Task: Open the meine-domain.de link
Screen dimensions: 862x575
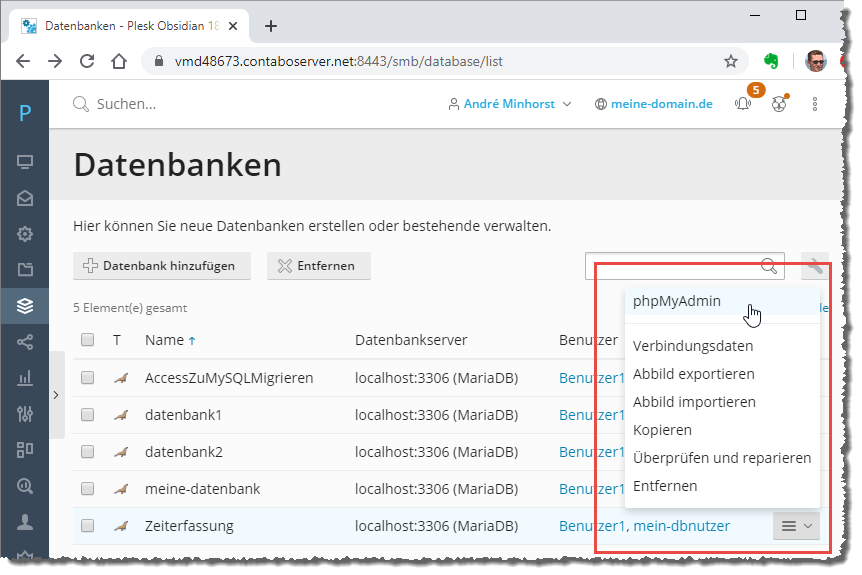Action: (x=661, y=104)
